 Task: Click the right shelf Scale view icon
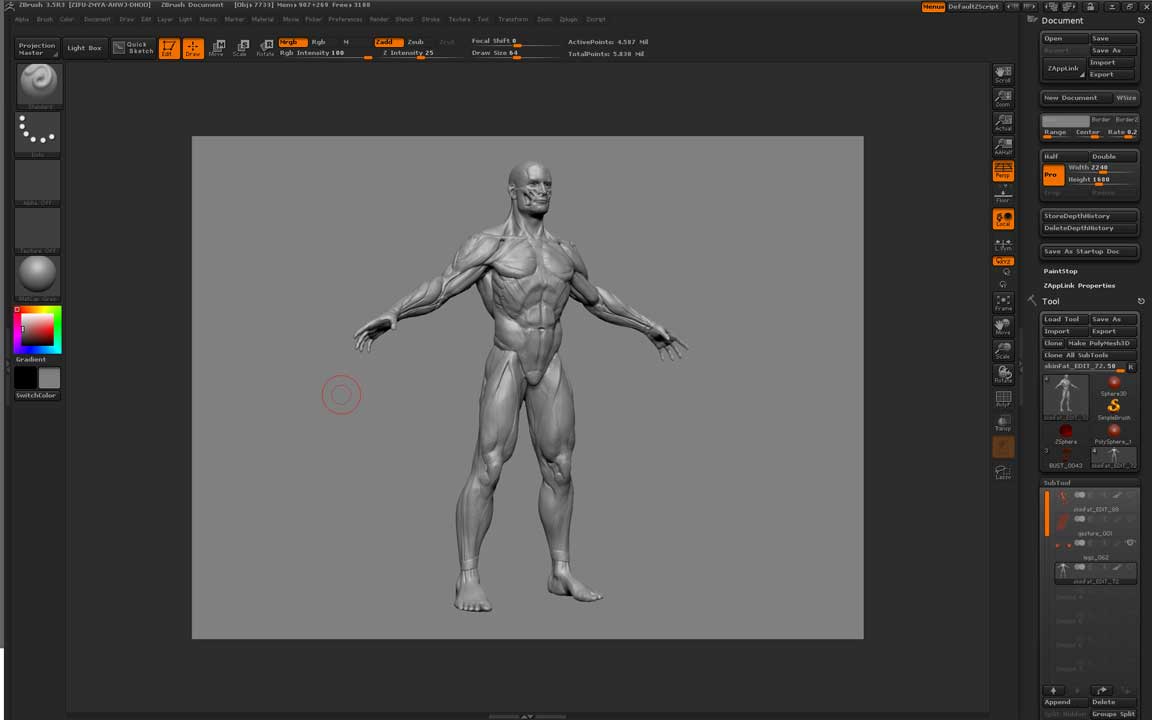pyautogui.click(x=1003, y=350)
